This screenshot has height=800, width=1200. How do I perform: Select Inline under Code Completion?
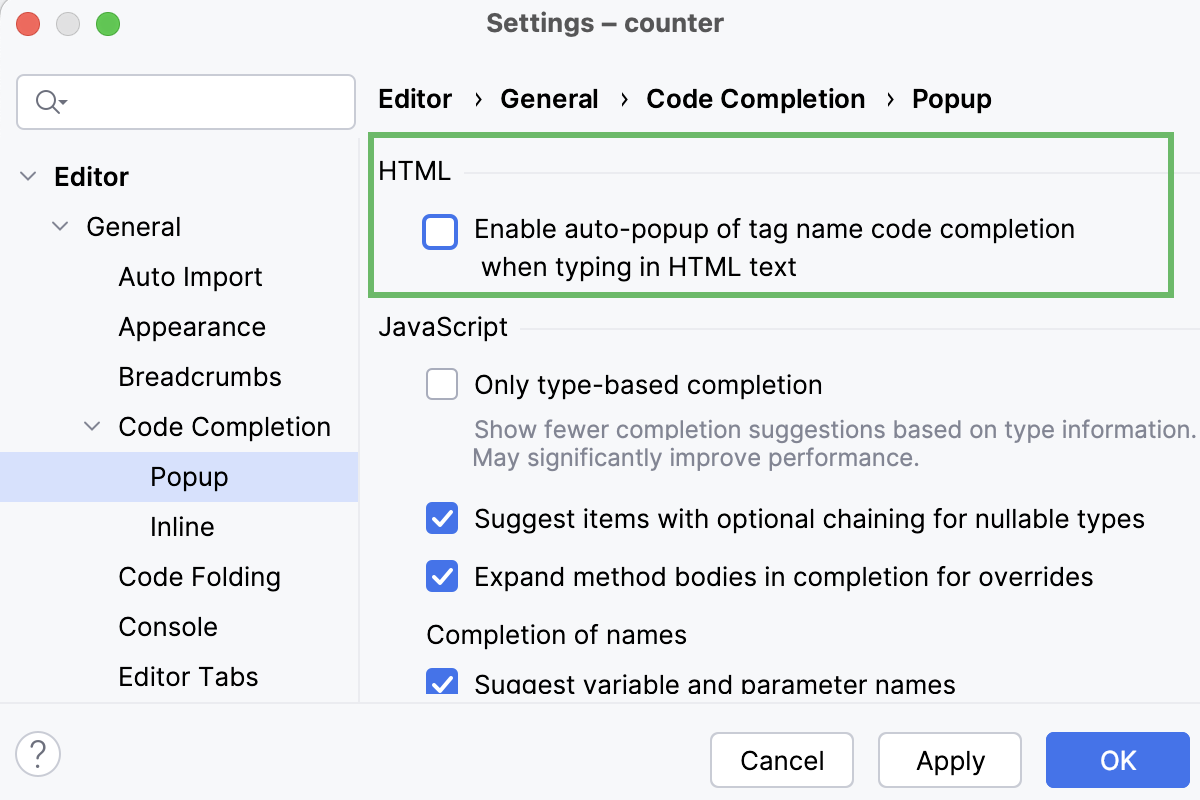coord(182,527)
